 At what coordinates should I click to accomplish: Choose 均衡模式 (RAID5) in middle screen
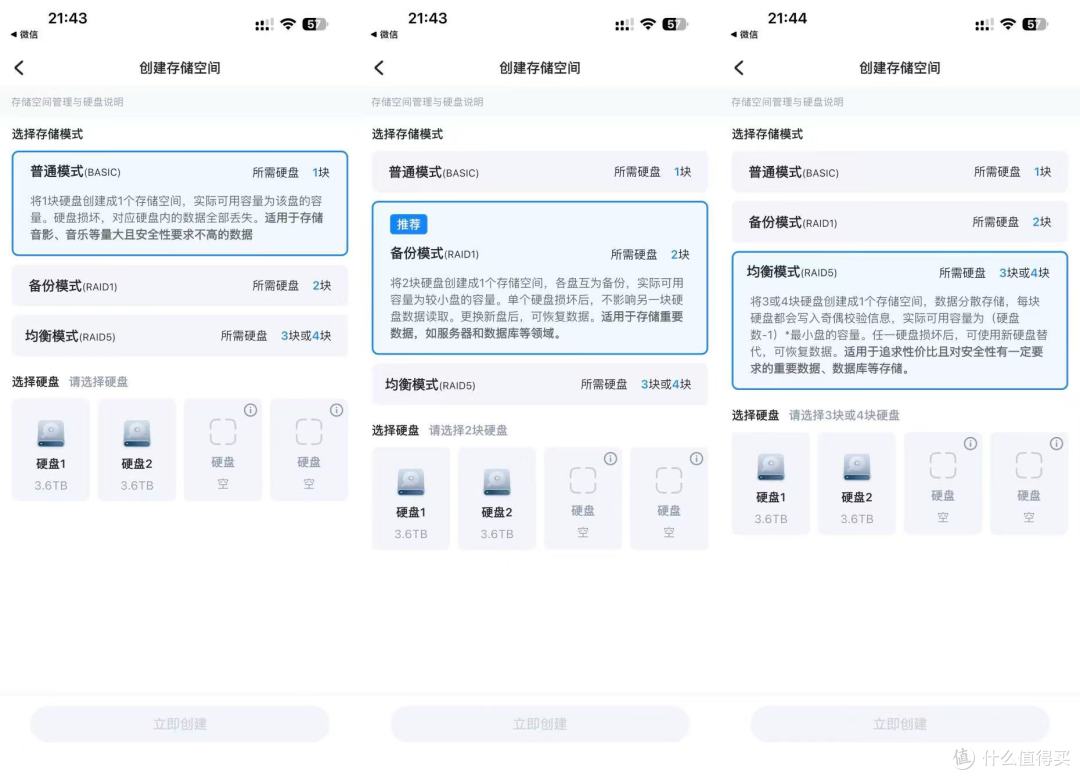tap(540, 384)
